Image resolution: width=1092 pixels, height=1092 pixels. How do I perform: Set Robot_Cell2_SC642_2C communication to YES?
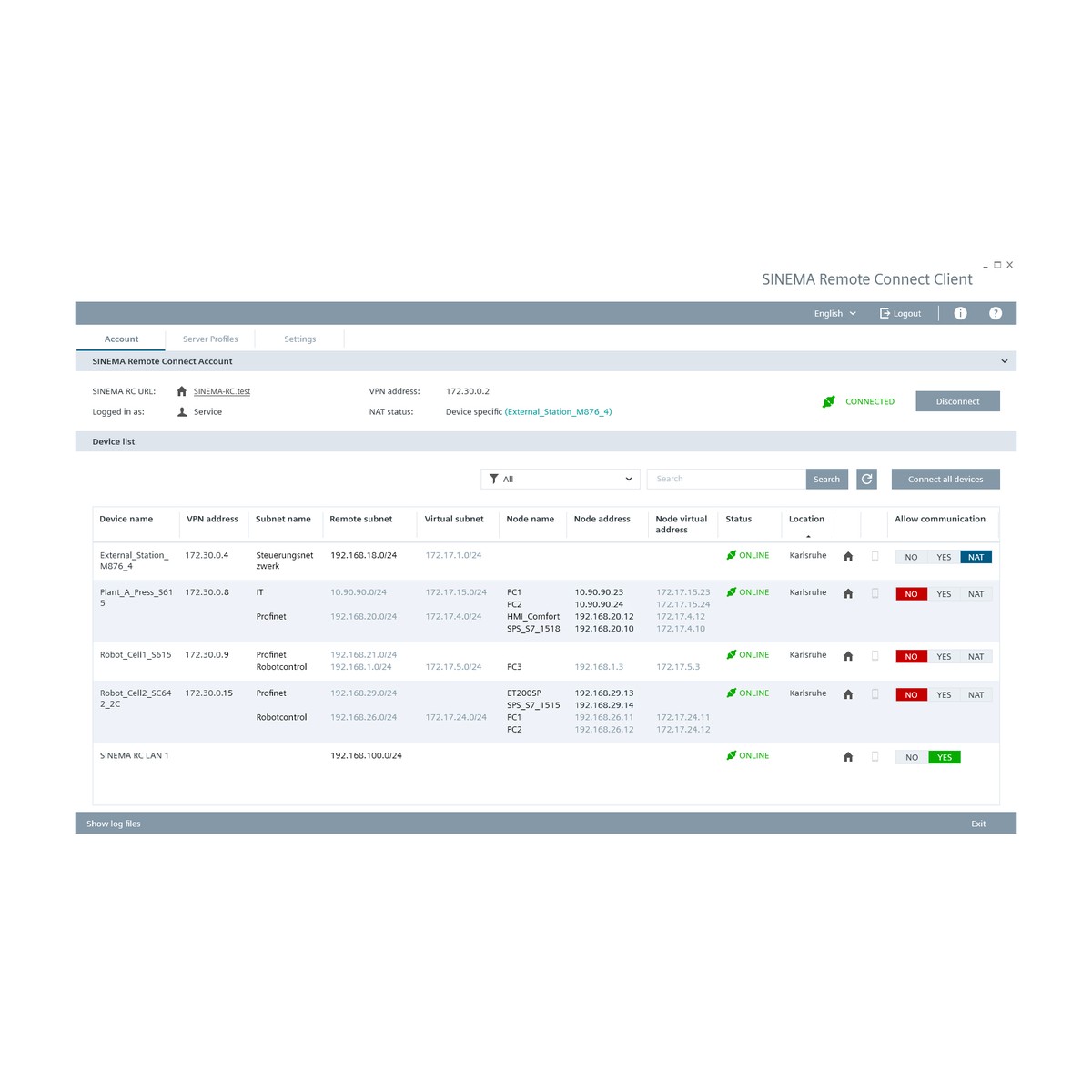pyautogui.click(x=944, y=694)
